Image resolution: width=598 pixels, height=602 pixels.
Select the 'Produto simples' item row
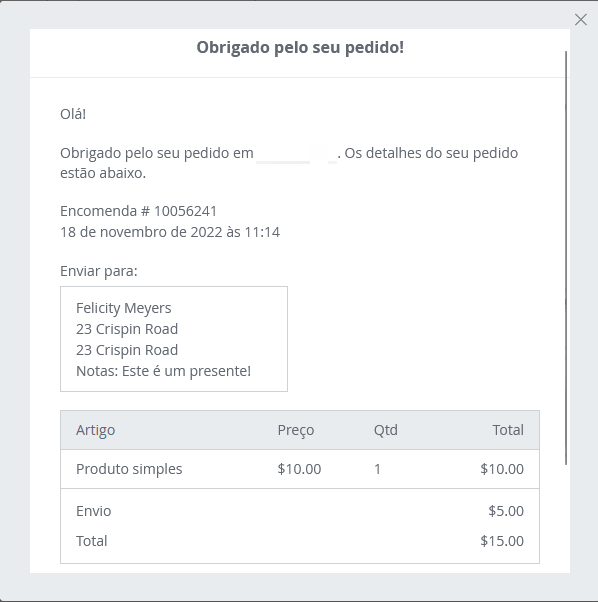[x=300, y=469]
